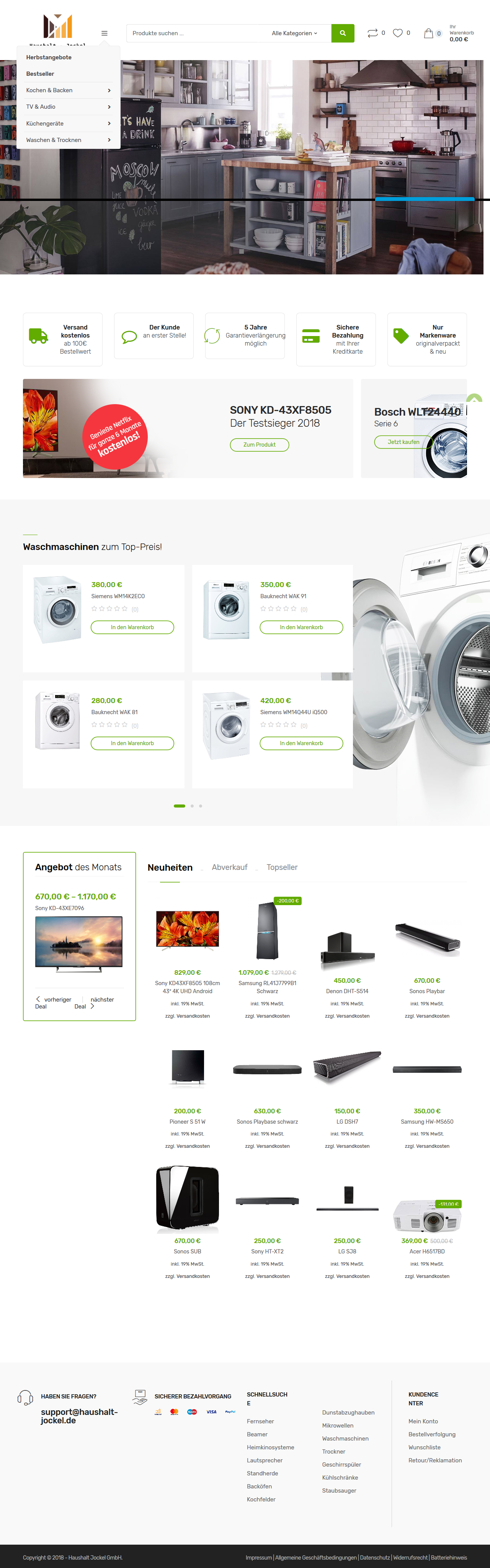
Task: Expand the Kochen & Backen submenu
Action: [x=68, y=90]
